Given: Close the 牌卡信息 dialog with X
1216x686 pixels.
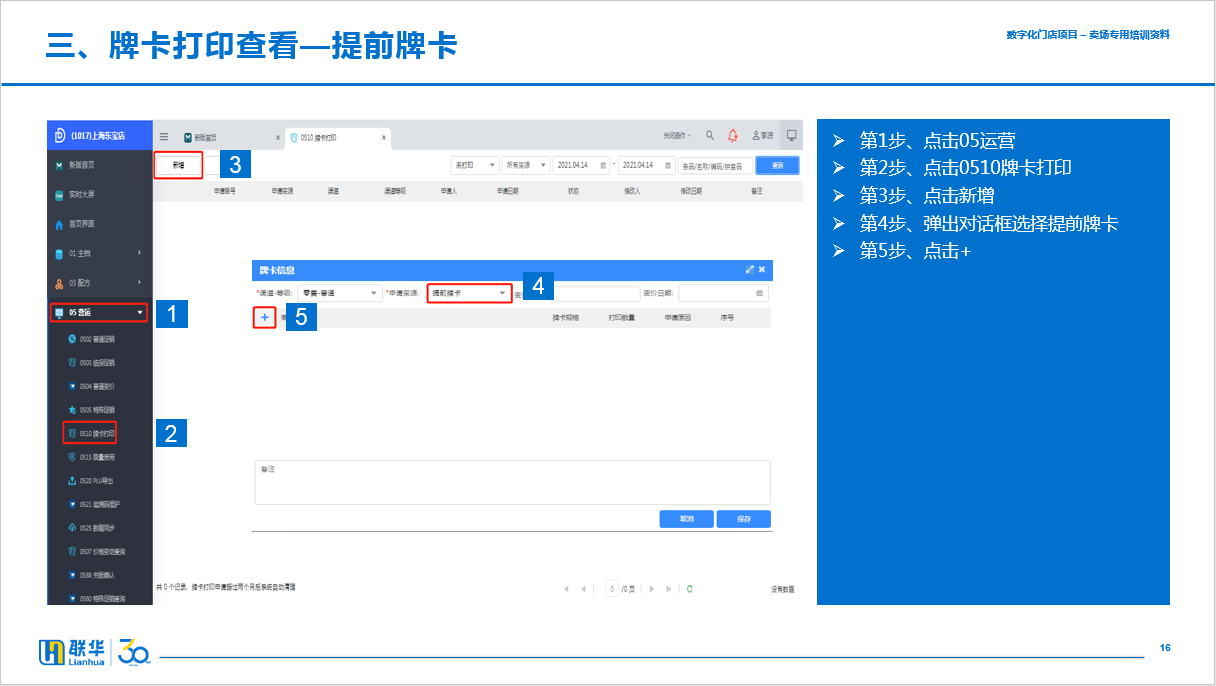Looking at the screenshot, I should click(762, 270).
